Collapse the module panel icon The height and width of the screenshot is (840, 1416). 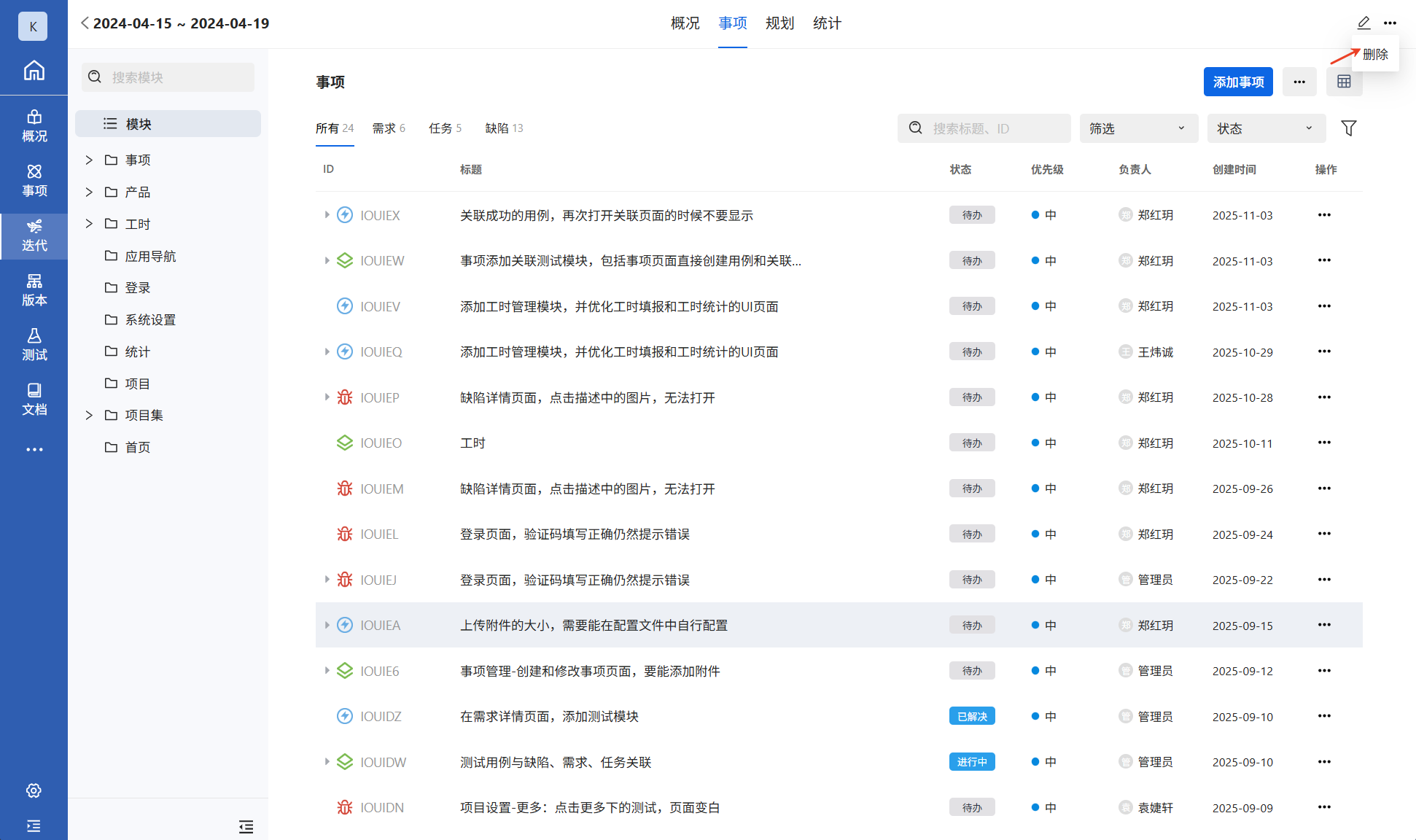(246, 826)
